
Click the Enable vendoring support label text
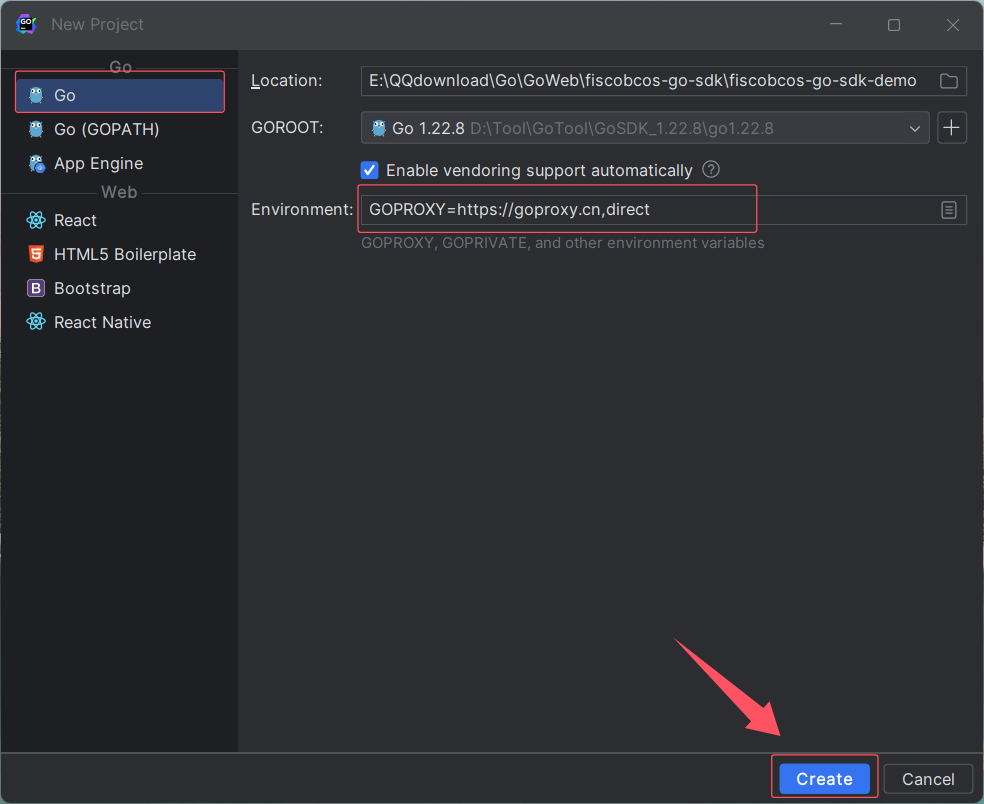coord(539,170)
